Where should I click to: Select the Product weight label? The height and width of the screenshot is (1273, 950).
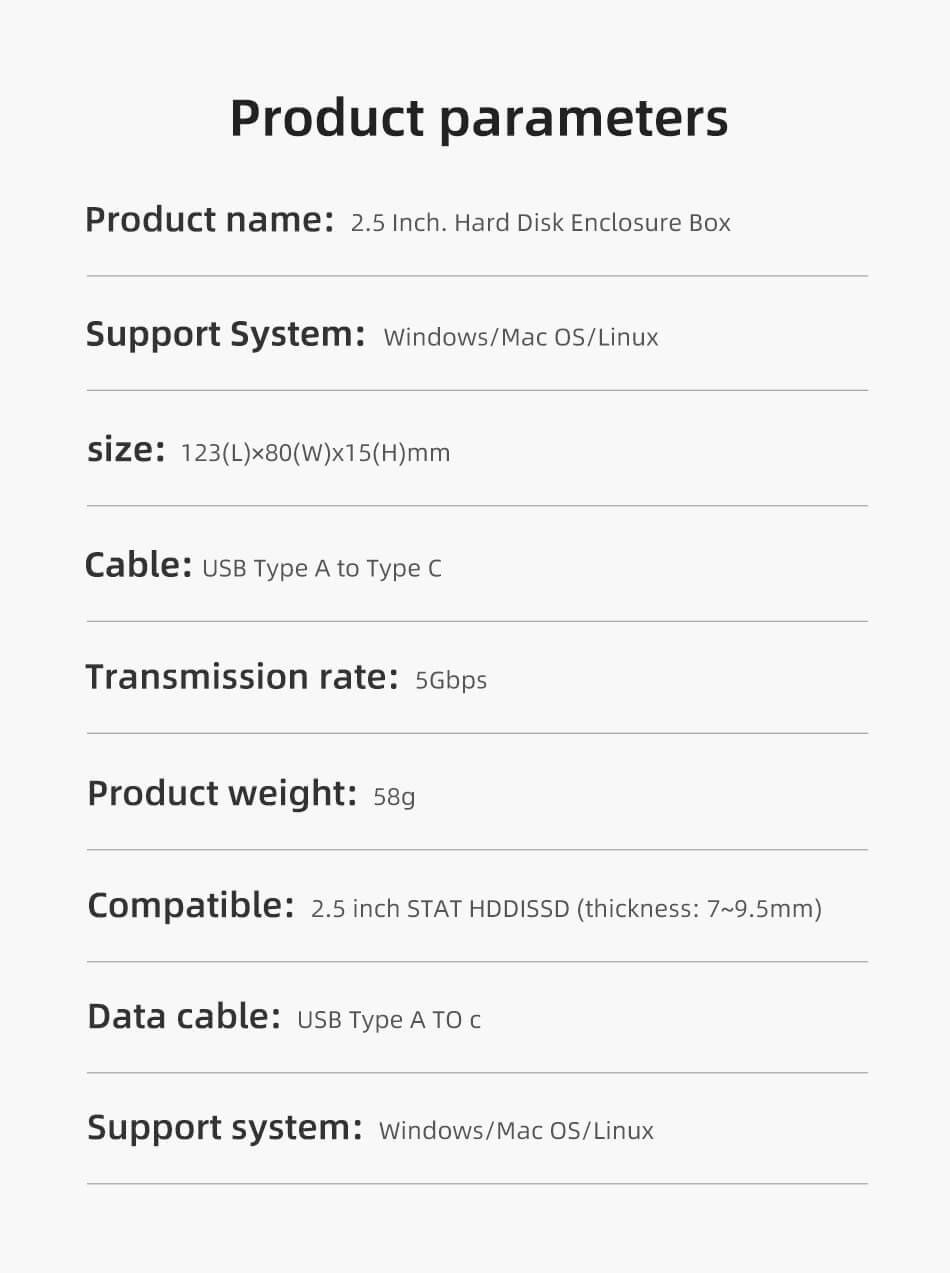222,794
